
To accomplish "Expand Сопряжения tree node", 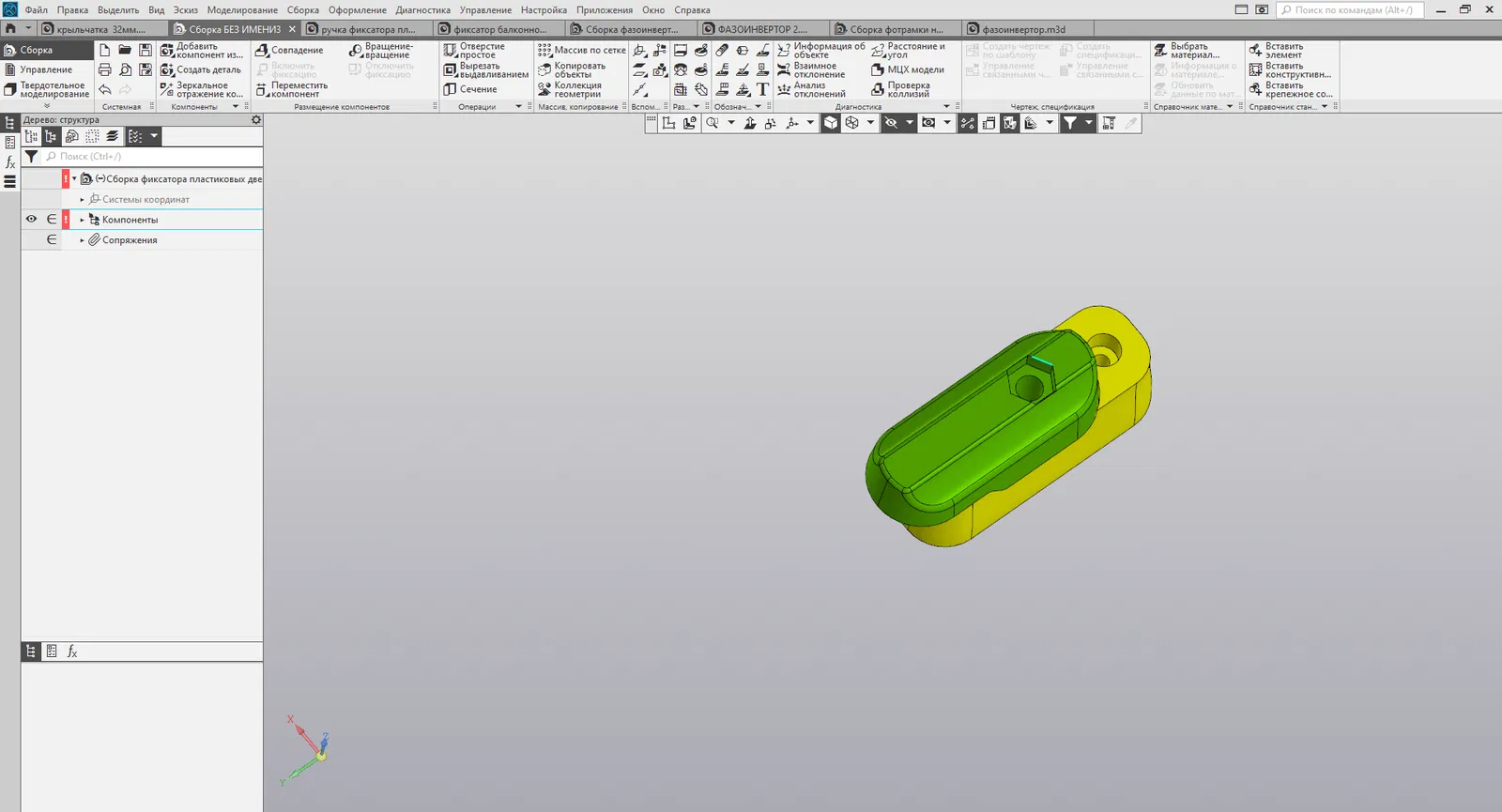I will click(82, 240).
